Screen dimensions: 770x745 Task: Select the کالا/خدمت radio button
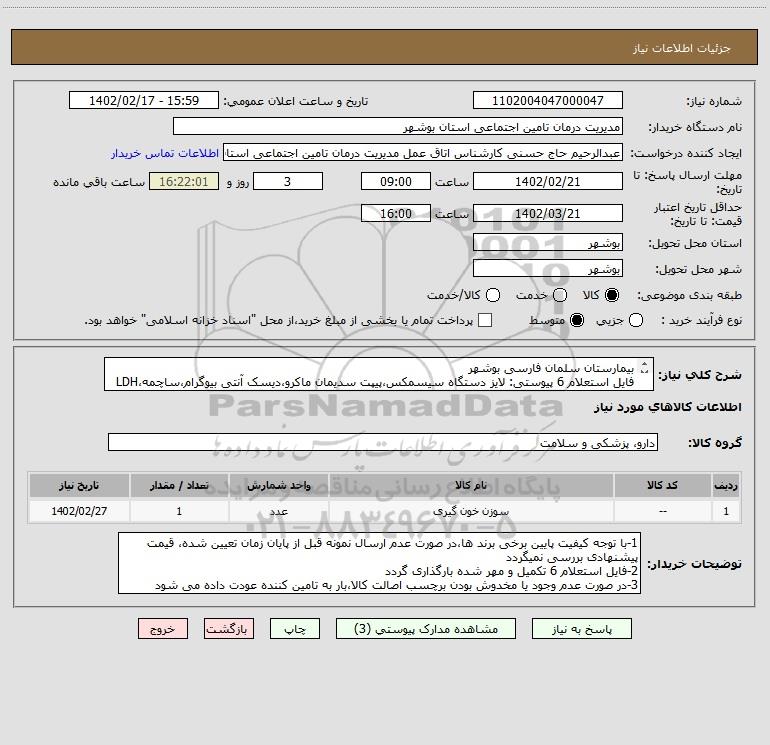(493, 295)
